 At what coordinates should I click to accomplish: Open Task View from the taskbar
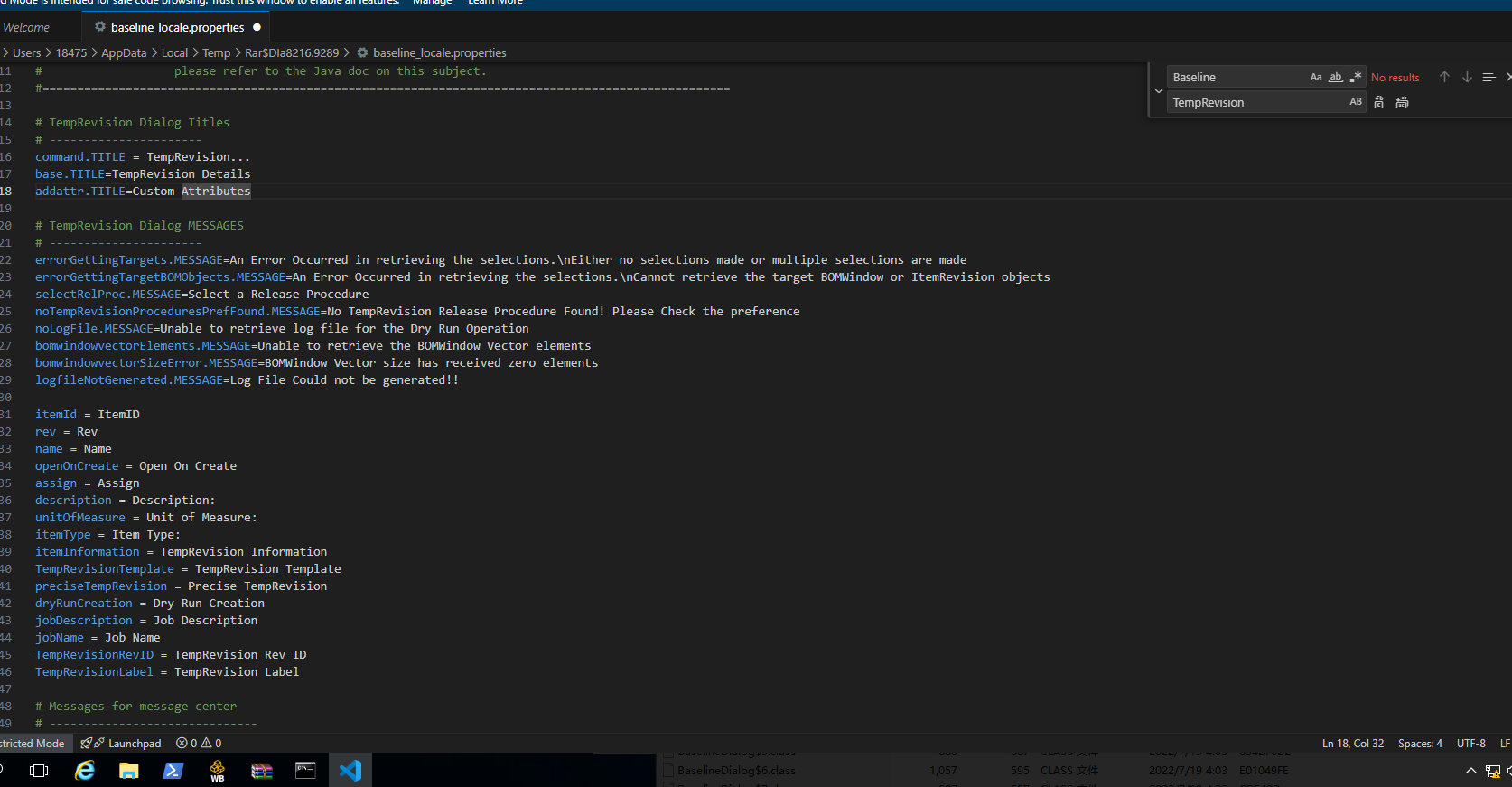coord(39,771)
